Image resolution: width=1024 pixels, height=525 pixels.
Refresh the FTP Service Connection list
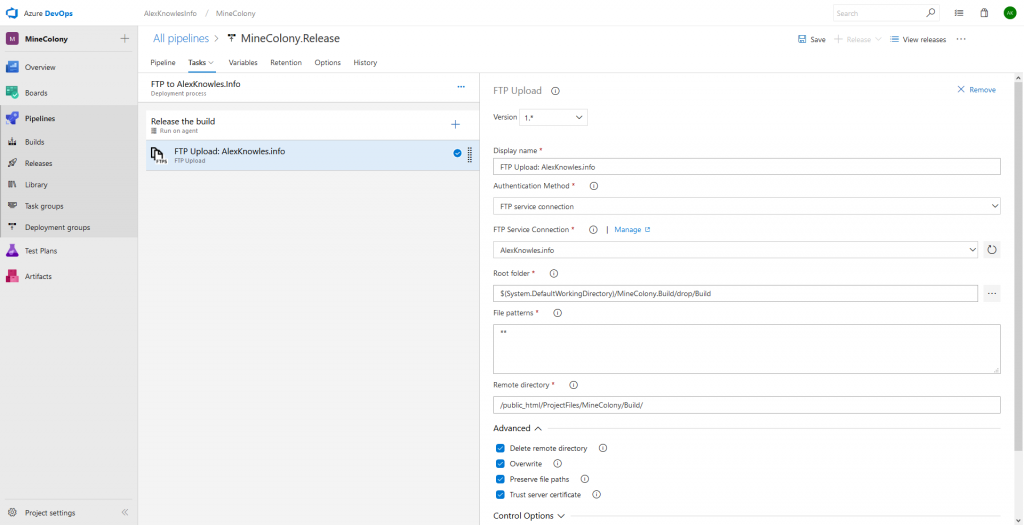992,250
